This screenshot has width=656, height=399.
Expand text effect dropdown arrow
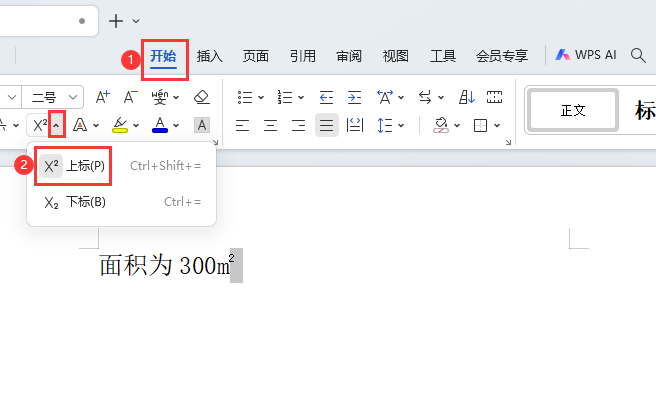point(96,125)
